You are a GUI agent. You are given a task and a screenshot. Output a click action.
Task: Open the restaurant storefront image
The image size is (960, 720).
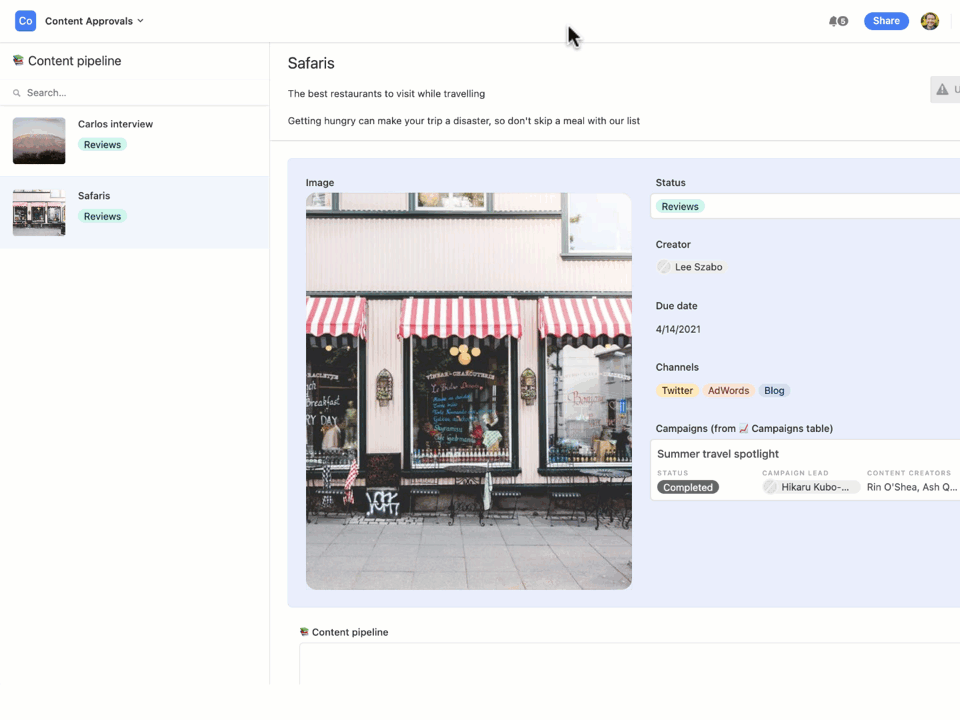click(468, 391)
